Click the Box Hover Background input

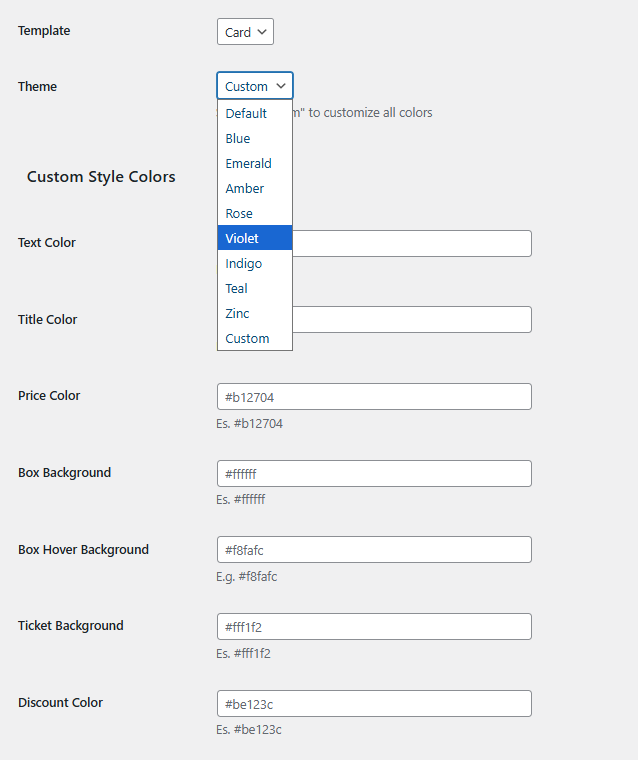click(373, 550)
